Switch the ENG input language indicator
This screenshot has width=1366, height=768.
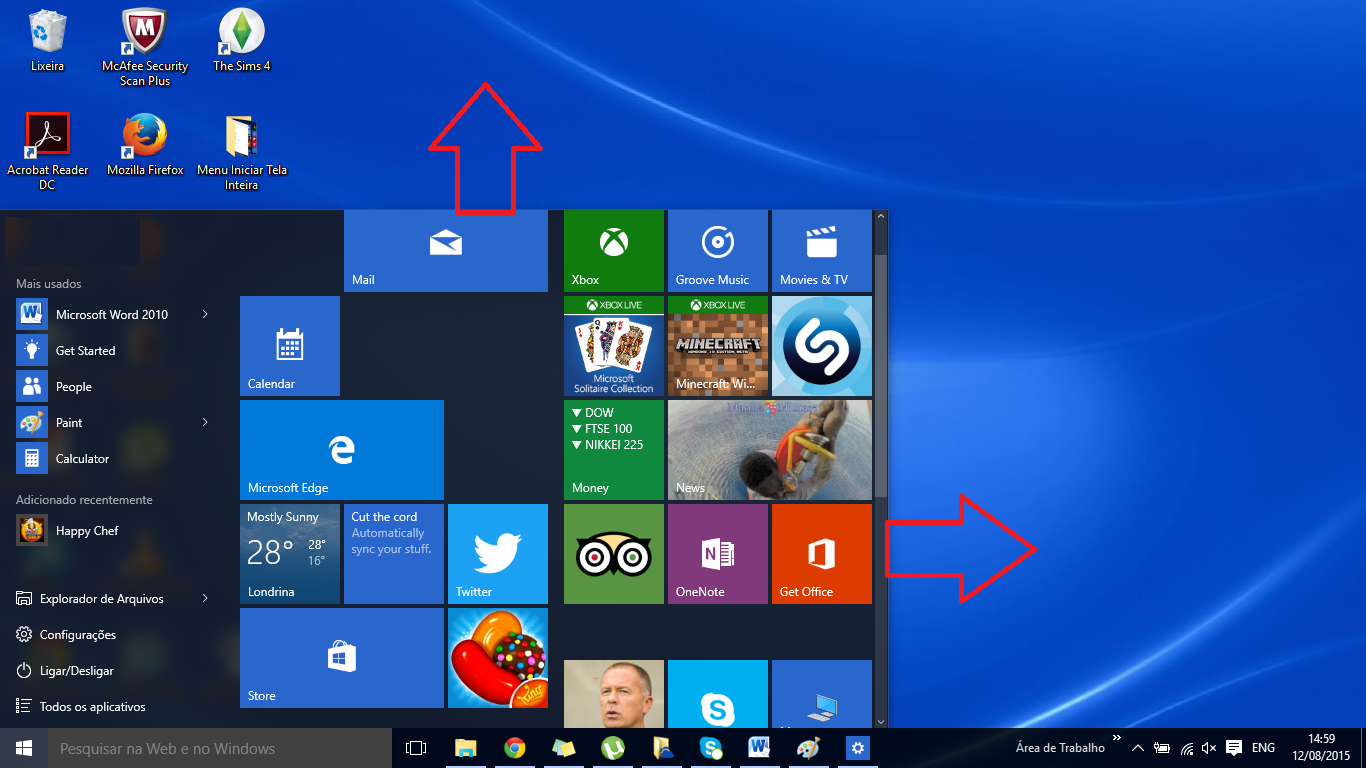pyautogui.click(x=1263, y=748)
